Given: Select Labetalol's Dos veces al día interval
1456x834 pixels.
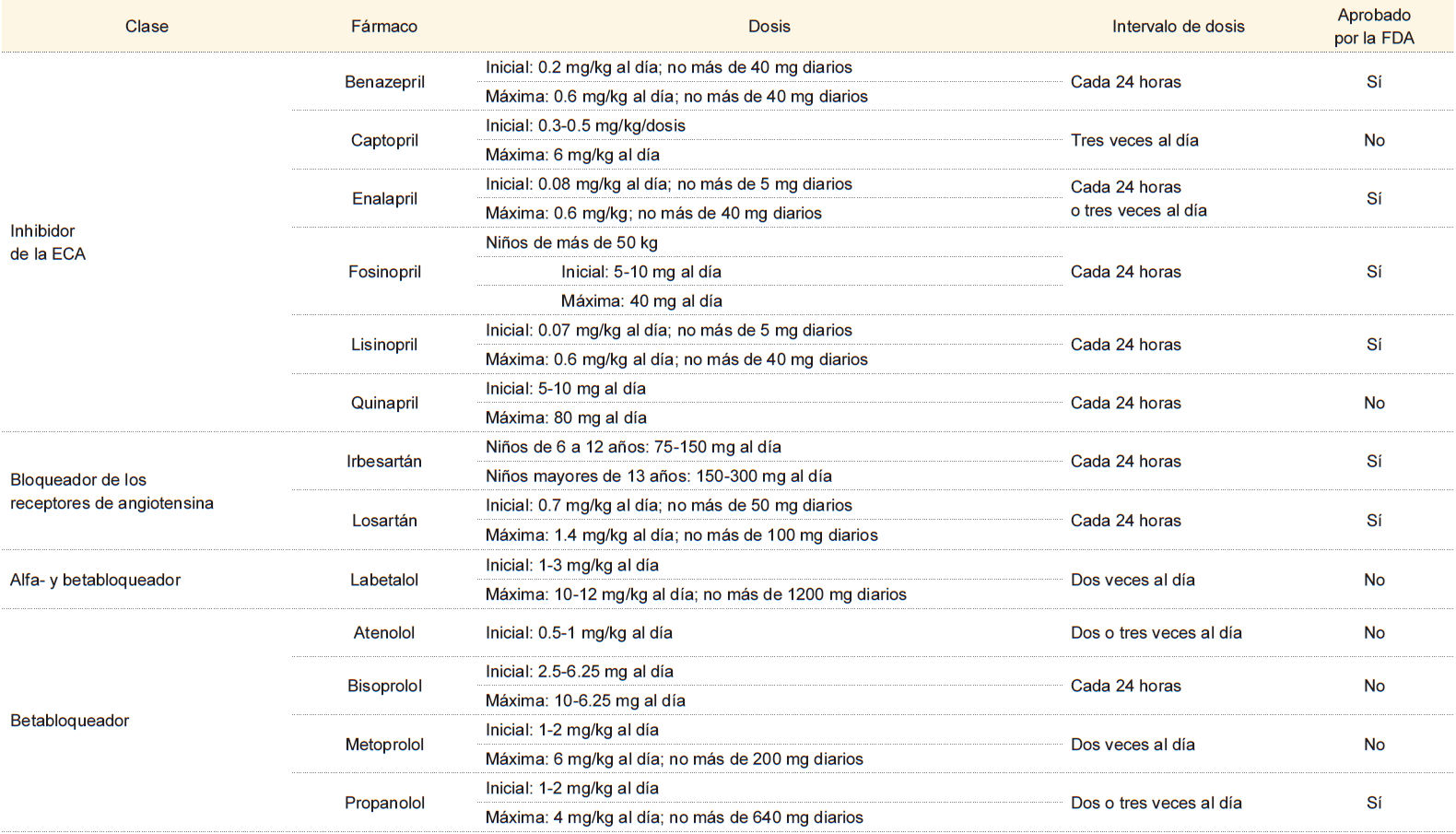Looking at the screenshot, I should [x=1133, y=580].
